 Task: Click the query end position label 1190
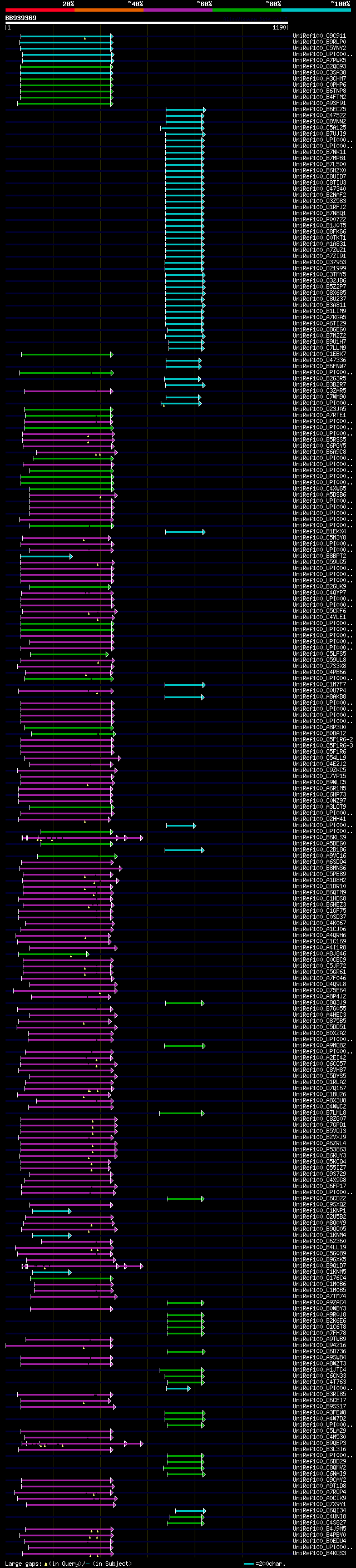click(x=279, y=27)
